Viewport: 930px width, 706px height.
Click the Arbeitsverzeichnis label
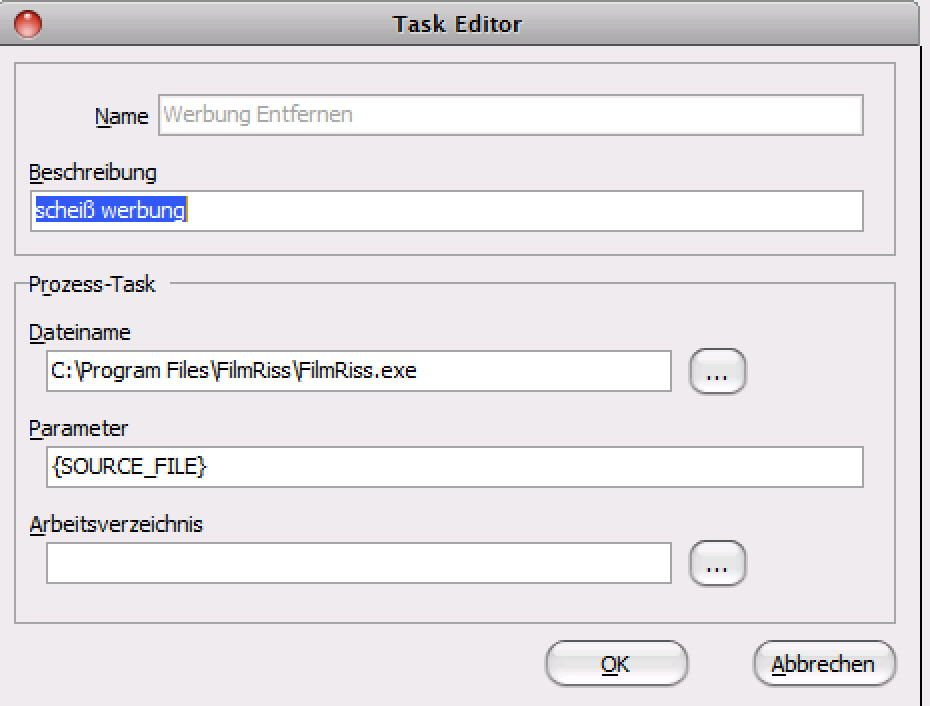point(116,524)
